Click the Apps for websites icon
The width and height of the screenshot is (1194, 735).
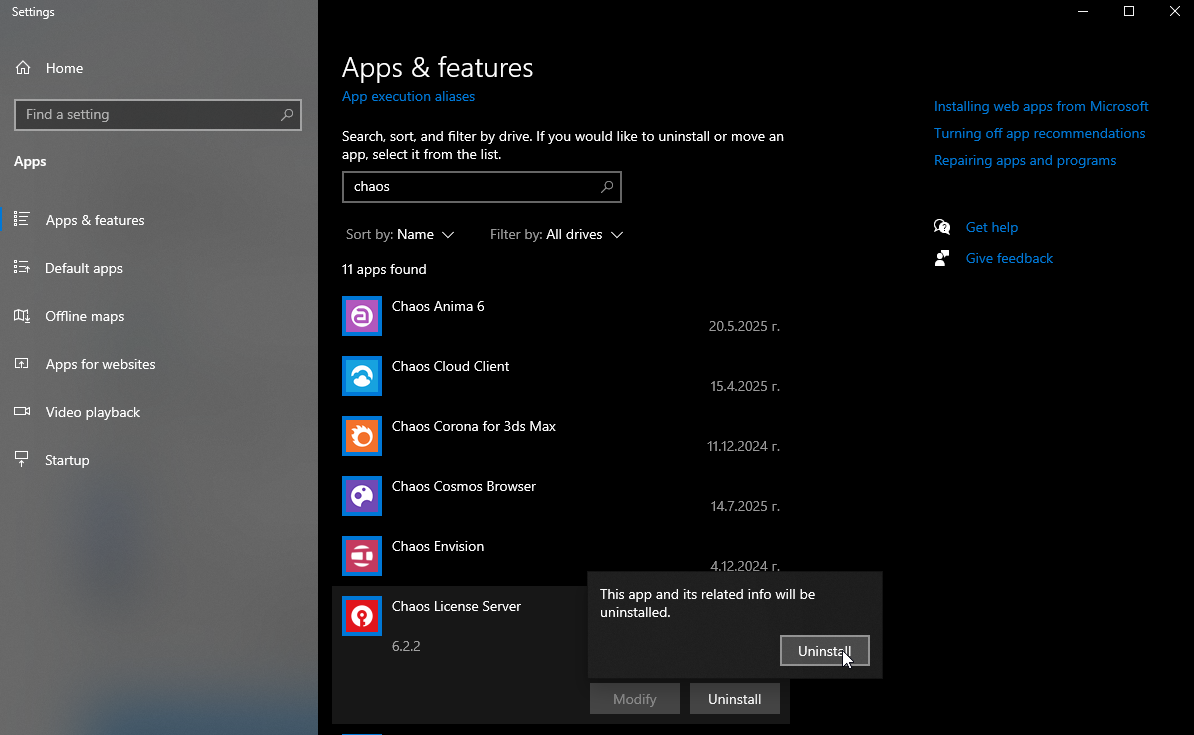point(22,363)
